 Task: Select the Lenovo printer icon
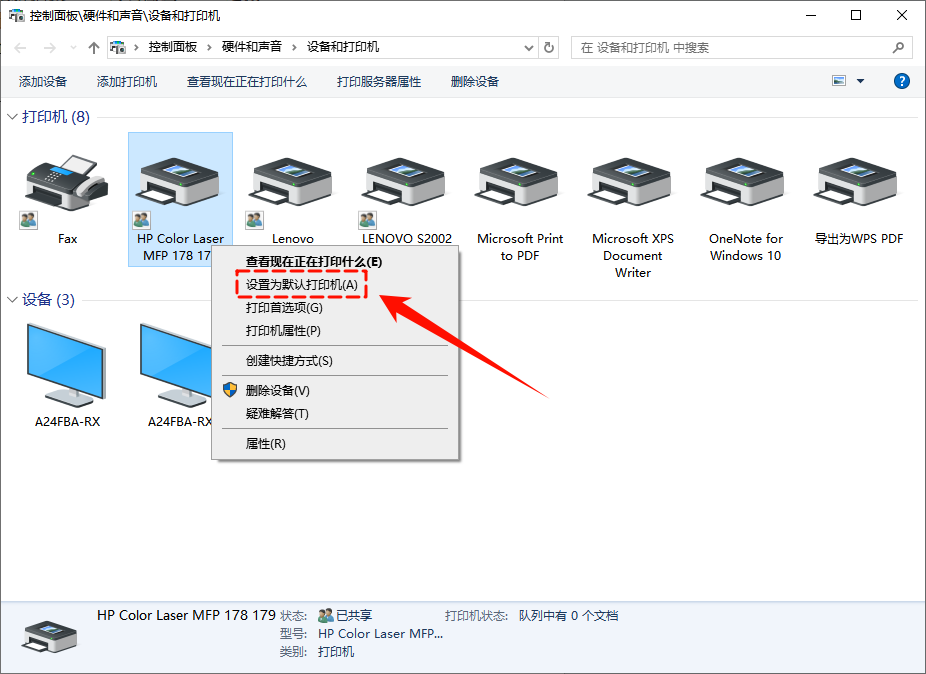click(291, 185)
